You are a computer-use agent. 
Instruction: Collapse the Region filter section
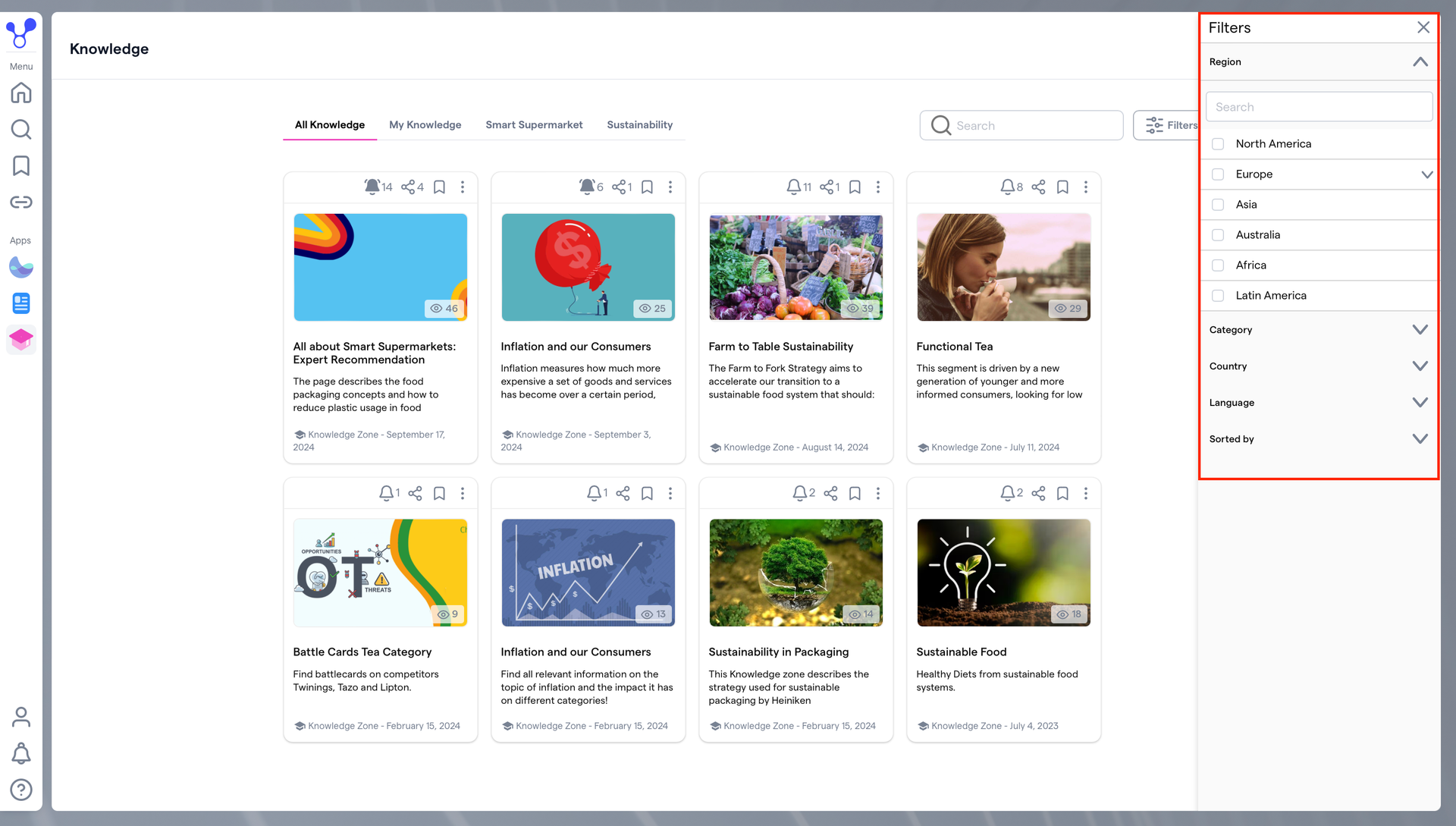(1420, 62)
